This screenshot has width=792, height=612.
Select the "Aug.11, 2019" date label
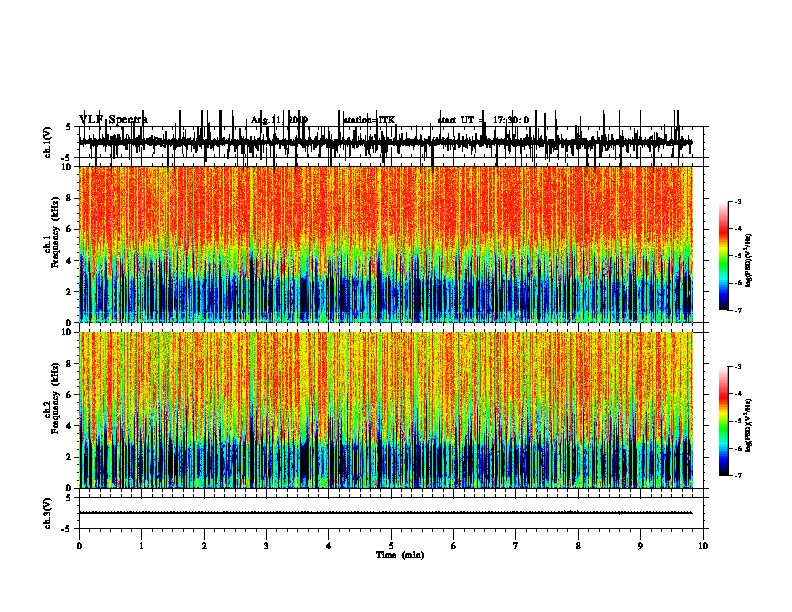(279, 120)
